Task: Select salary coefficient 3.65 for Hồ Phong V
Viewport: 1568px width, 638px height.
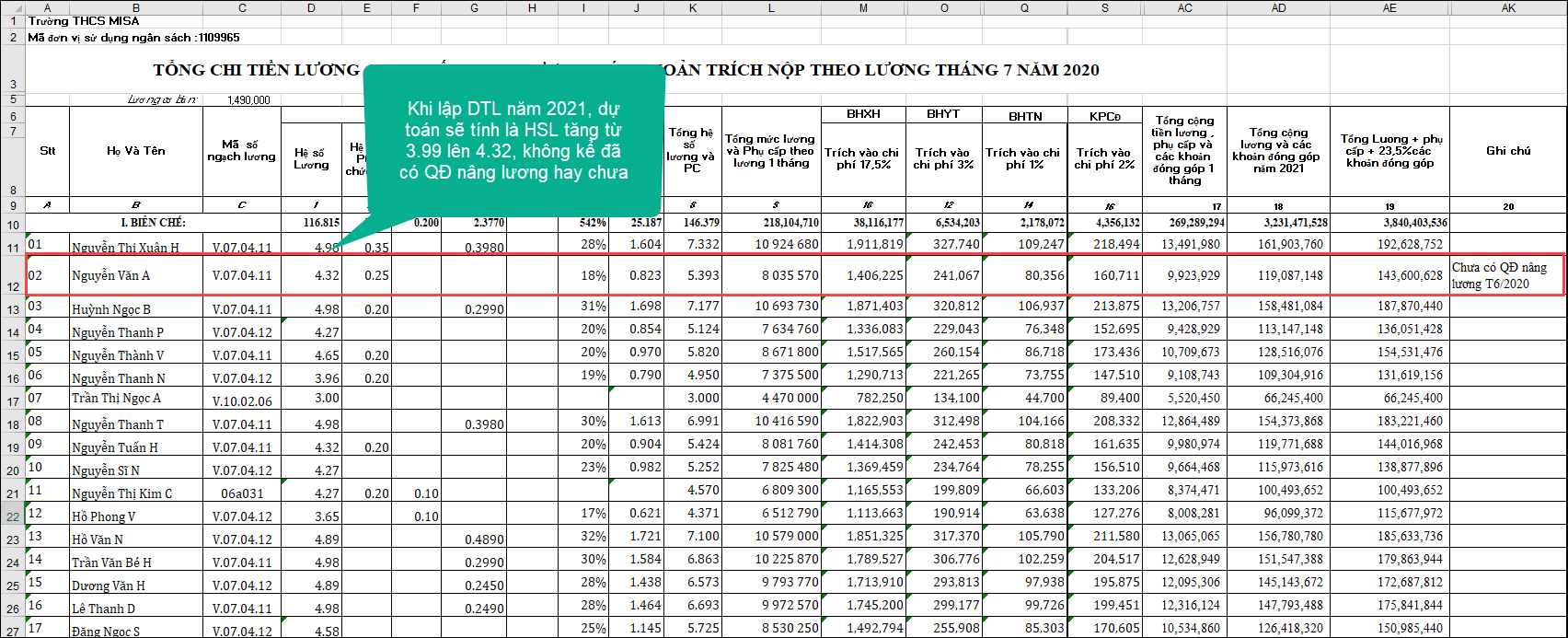Action: pos(311,514)
